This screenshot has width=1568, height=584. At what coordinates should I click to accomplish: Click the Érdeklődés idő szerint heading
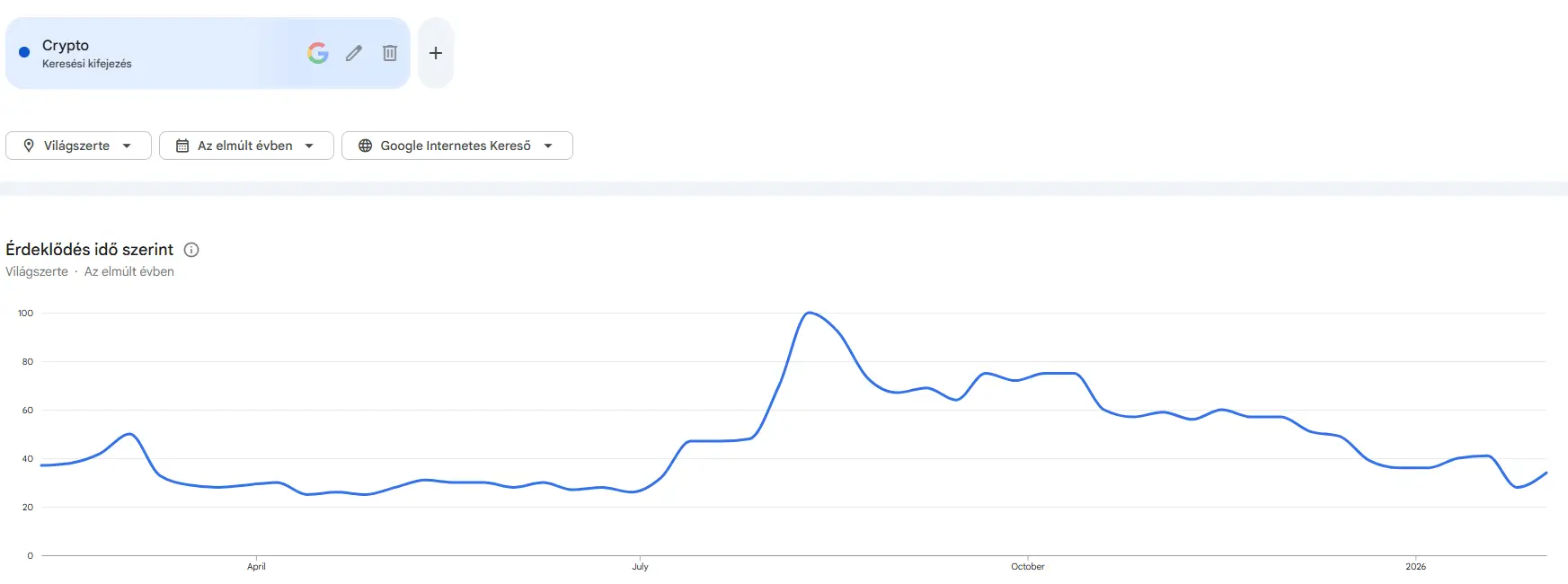pos(88,249)
